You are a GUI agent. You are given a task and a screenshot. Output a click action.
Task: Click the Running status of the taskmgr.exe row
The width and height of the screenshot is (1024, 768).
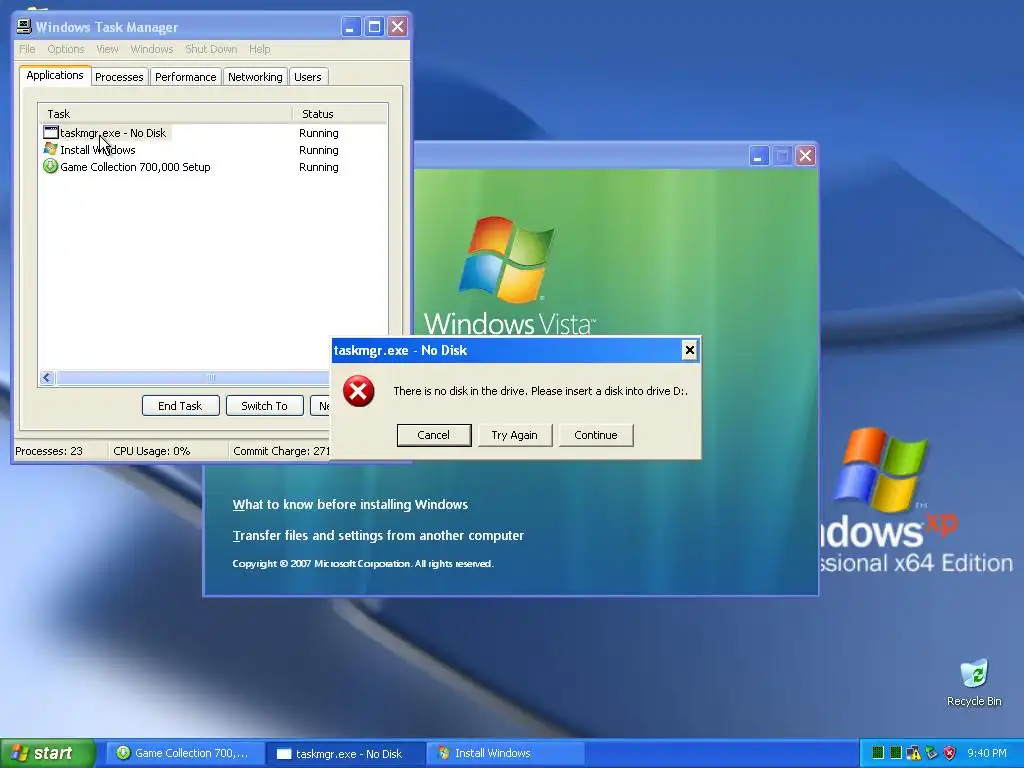click(x=319, y=133)
